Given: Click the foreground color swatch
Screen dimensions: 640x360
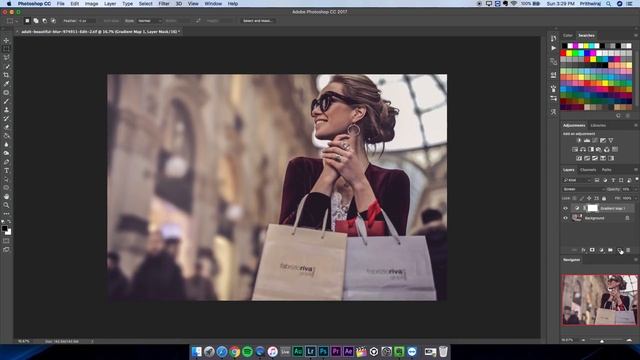Looking at the screenshot, I should coord(4,229).
